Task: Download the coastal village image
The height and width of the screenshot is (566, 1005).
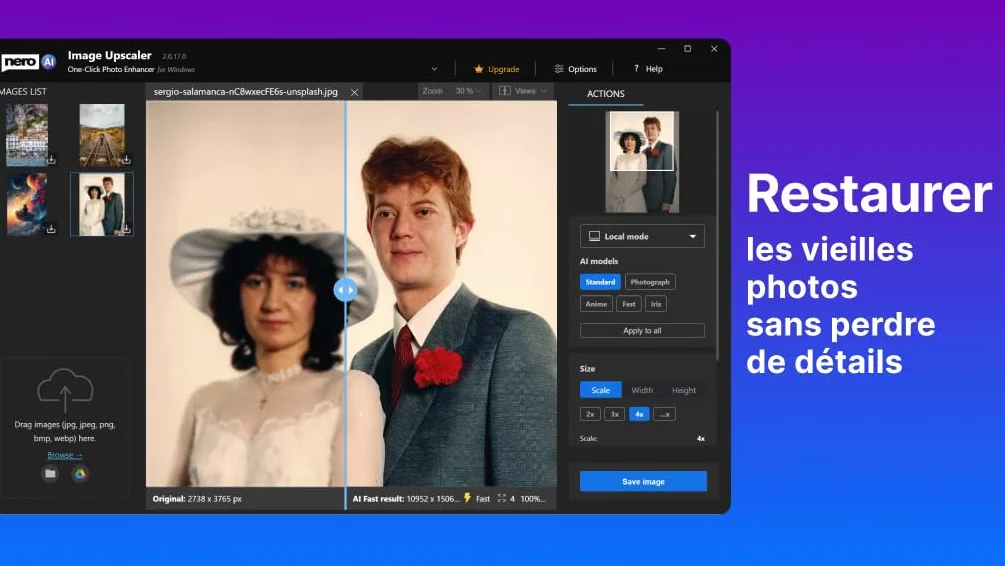Action: [51, 159]
